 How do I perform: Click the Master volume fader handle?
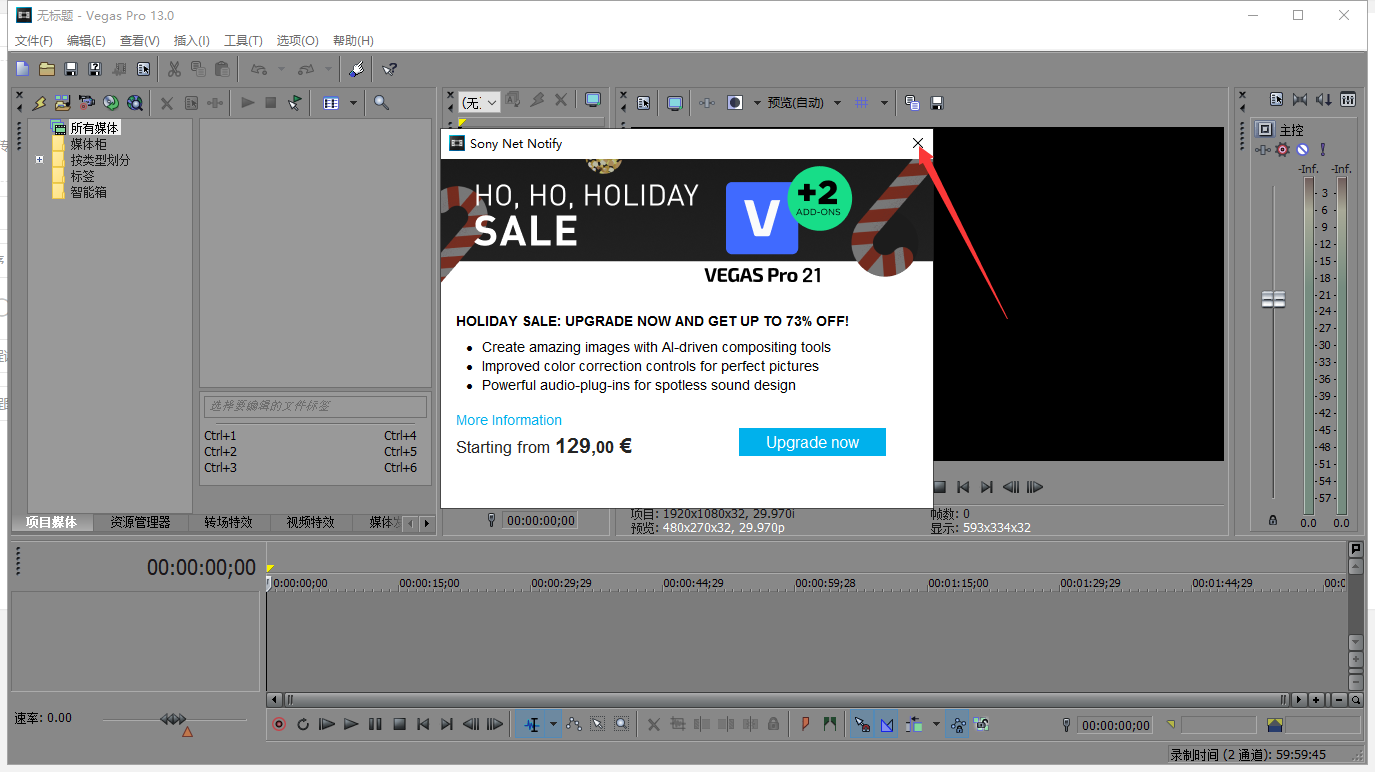coord(1273,299)
